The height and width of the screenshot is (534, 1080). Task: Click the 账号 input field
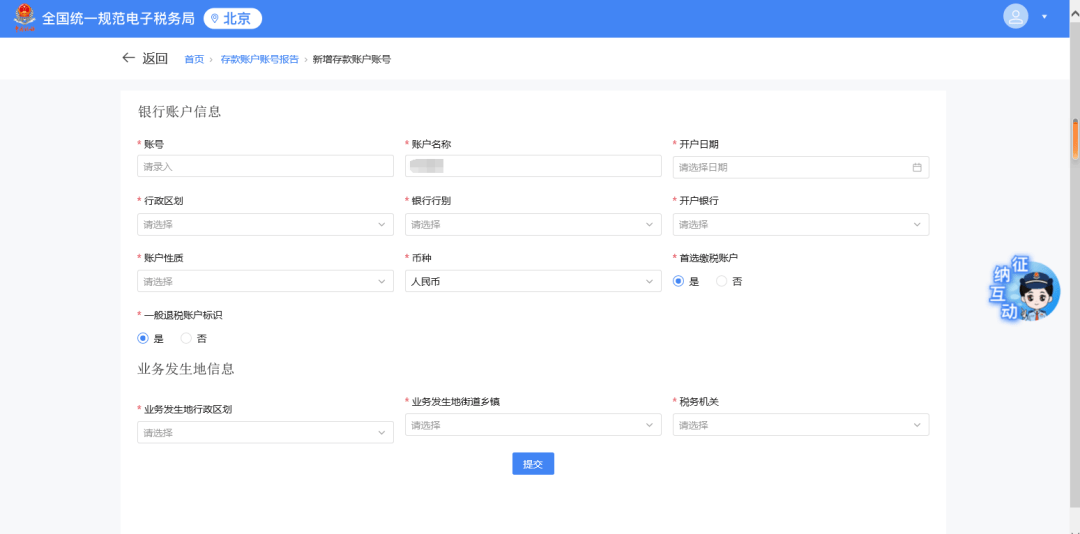[x=265, y=167]
